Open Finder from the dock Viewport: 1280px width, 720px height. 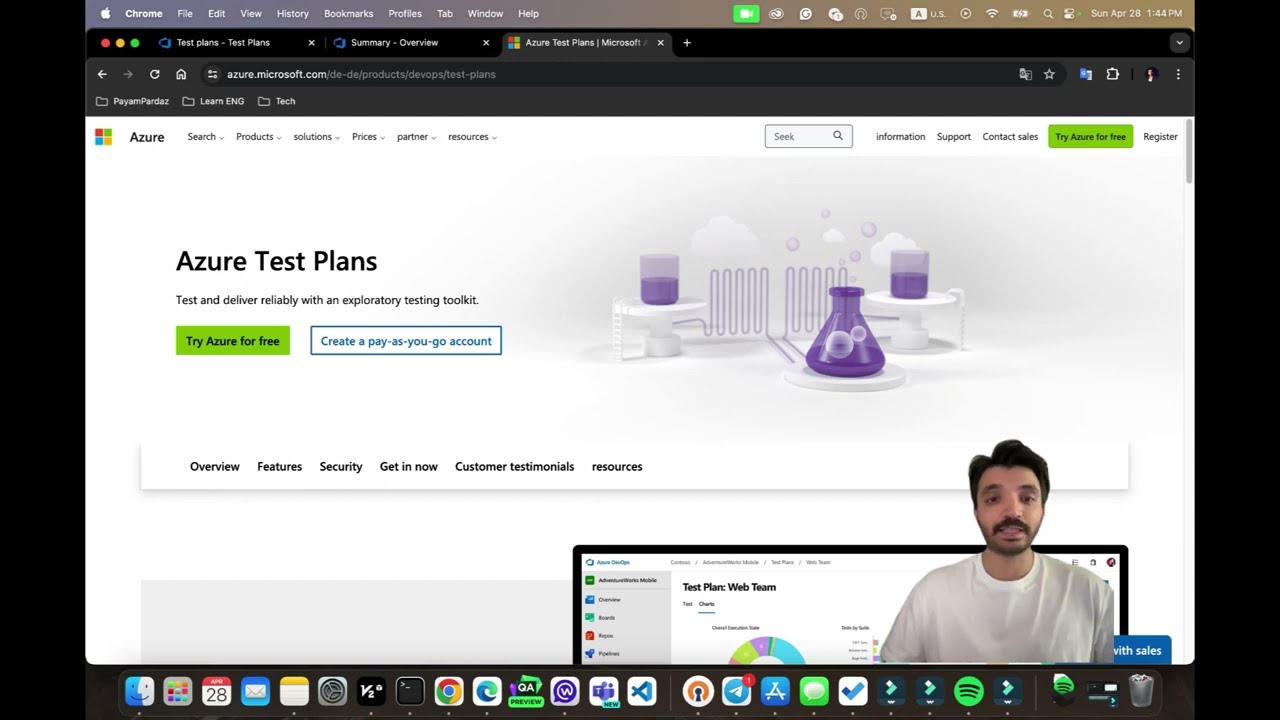point(140,691)
